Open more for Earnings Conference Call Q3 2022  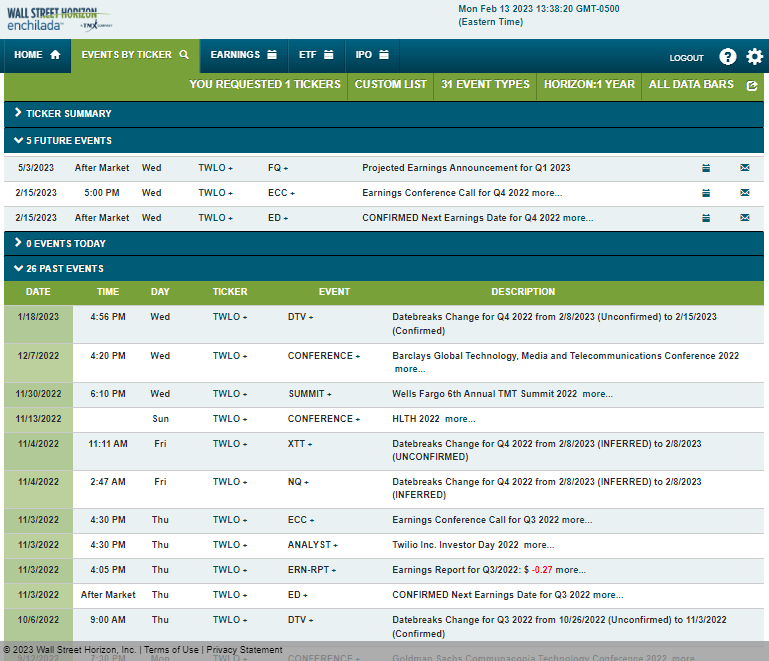click(577, 520)
